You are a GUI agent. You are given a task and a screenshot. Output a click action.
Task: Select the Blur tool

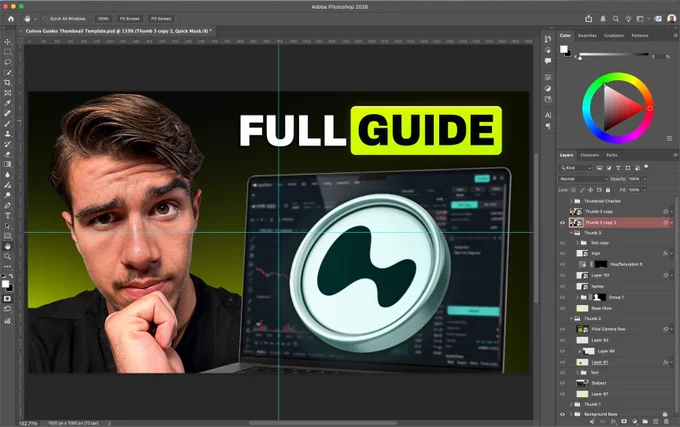click(7, 175)
